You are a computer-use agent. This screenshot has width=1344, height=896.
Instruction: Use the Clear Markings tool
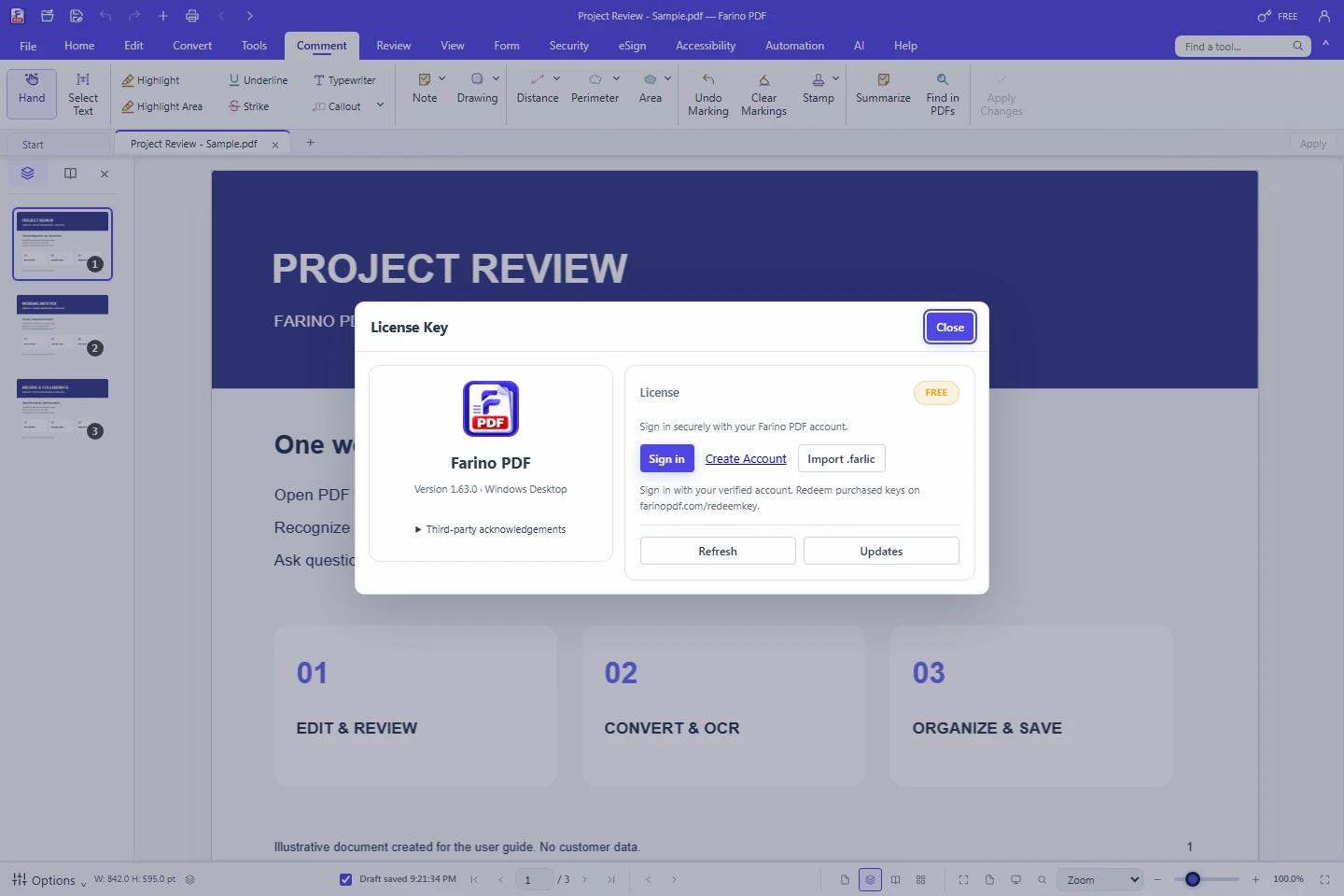(763, 94)
